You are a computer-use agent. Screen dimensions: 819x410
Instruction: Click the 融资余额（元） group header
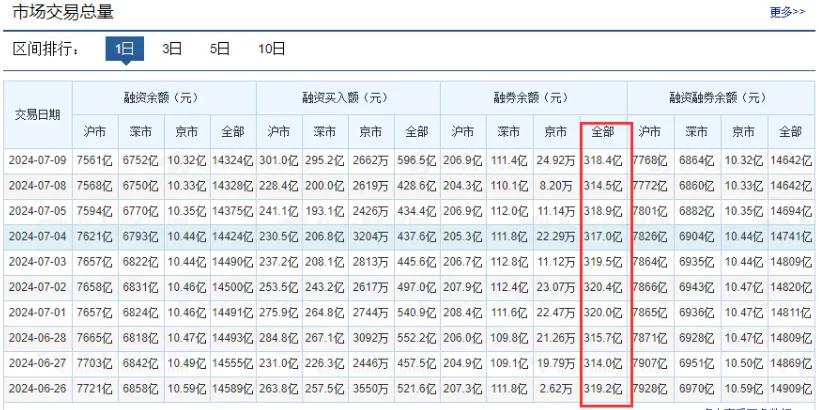coord(165,98)
